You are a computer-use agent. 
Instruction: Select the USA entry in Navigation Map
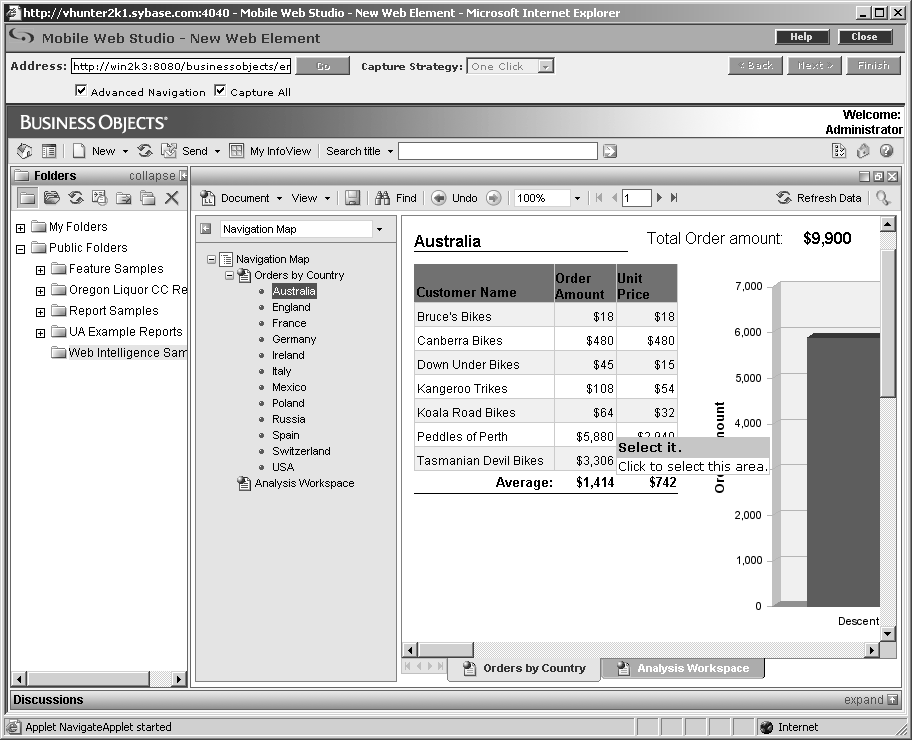(x=283, y=467)
